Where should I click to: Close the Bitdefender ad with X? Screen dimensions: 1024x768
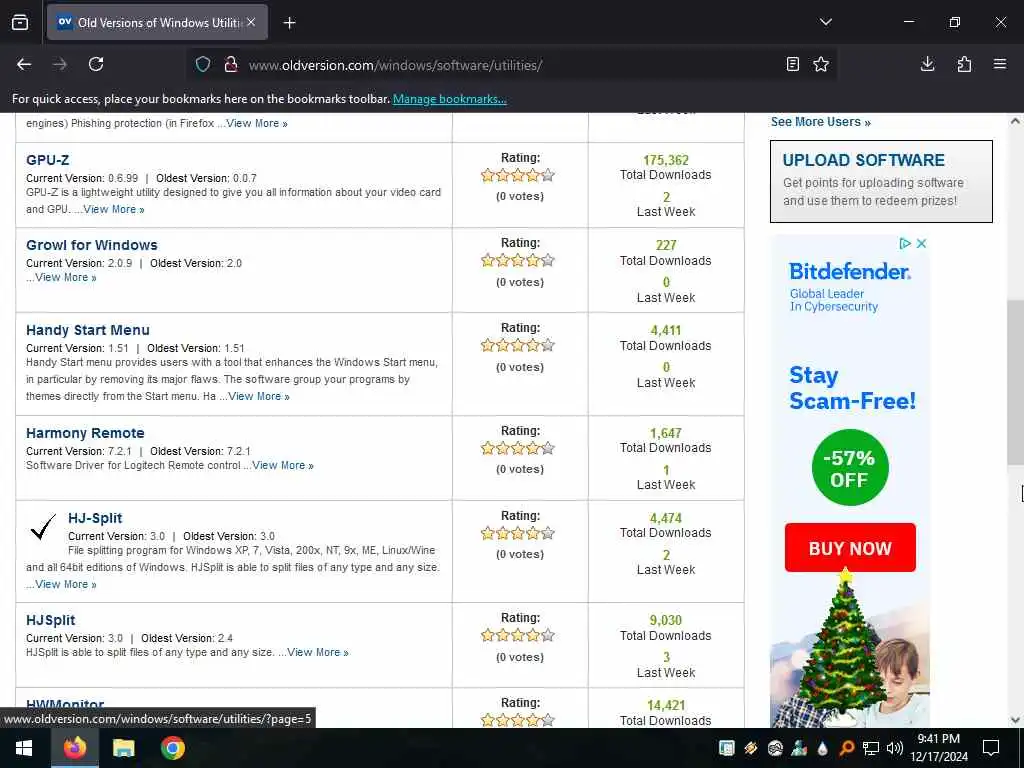pos(921,244)
